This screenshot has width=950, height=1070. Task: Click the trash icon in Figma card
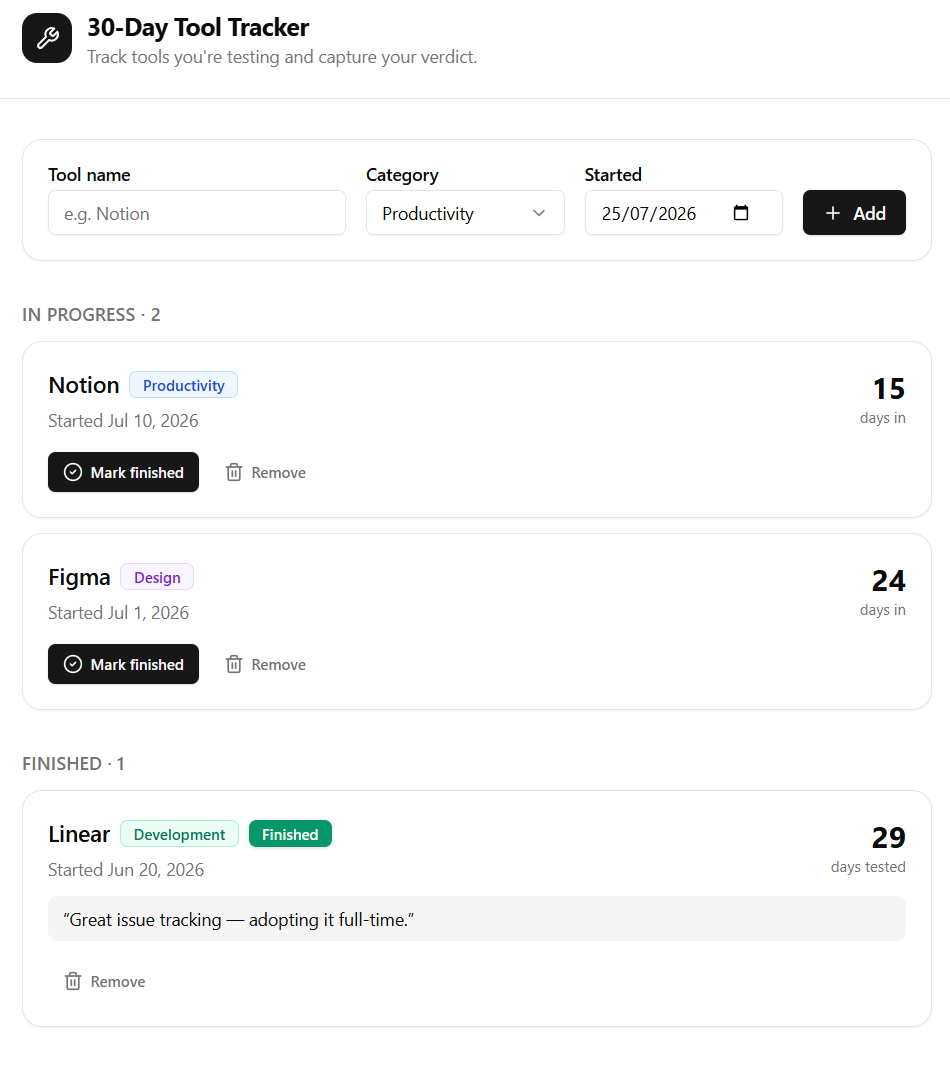234,664
